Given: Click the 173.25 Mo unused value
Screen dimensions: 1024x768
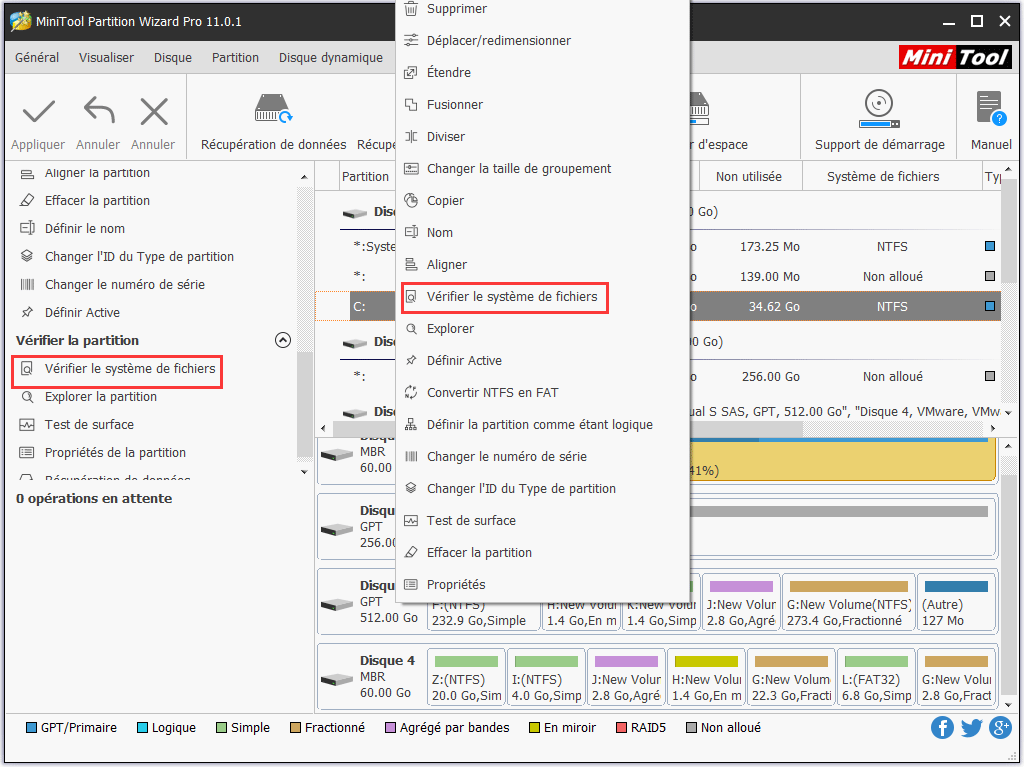Looking at the screenshot, I should [x=769, y=247].
